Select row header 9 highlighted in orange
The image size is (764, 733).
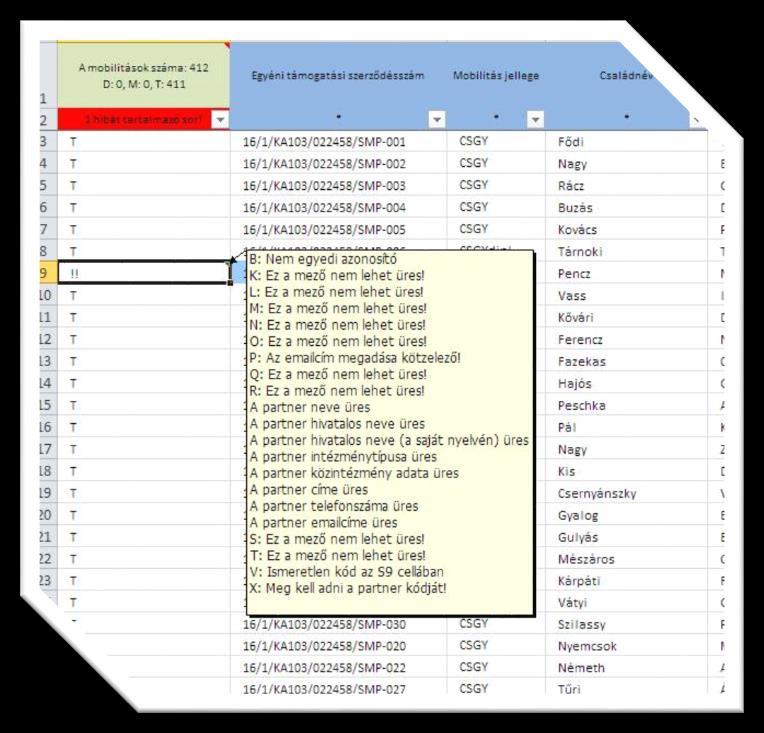[x=48, y=273]
